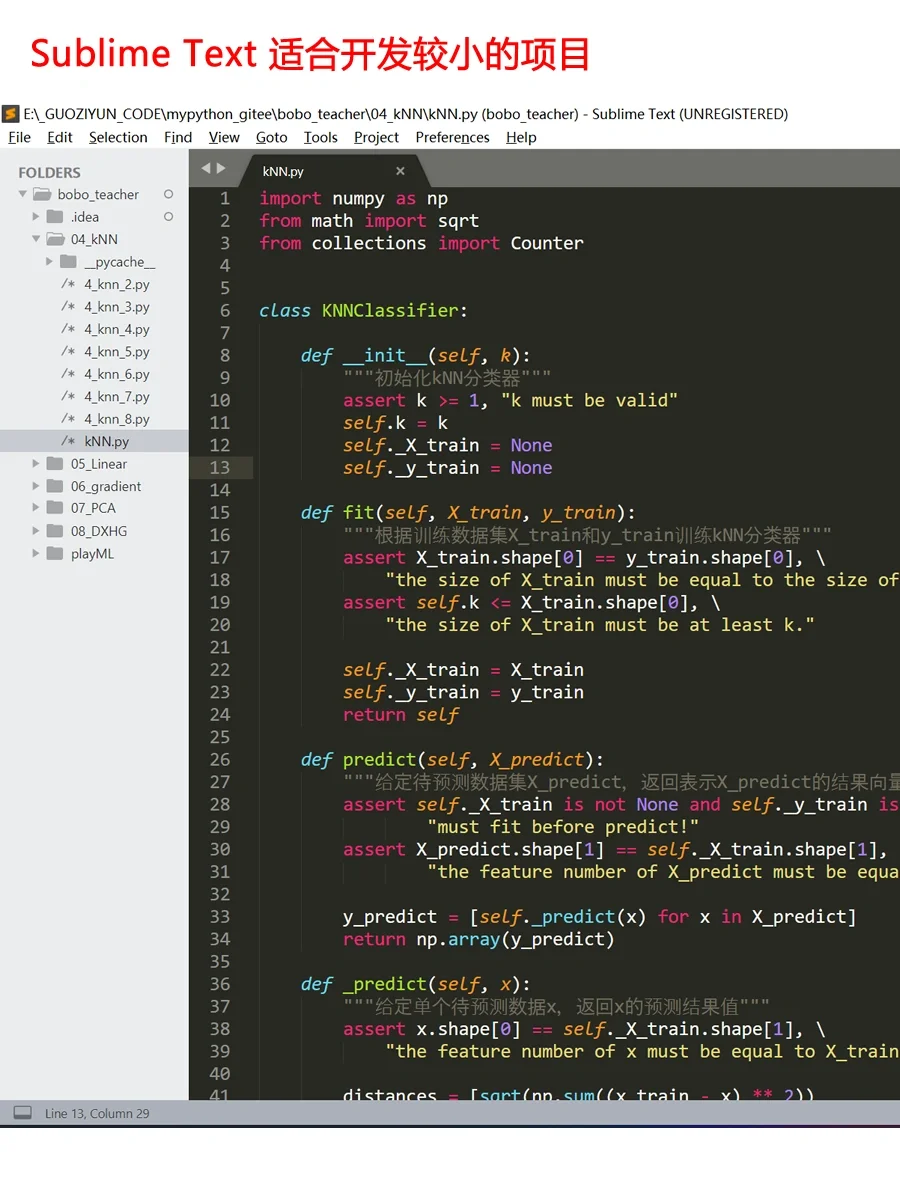Image resolution: width=900 pixels, height=1200 pixels.
Task: Open the Tools menu
Action: (321, 137)
